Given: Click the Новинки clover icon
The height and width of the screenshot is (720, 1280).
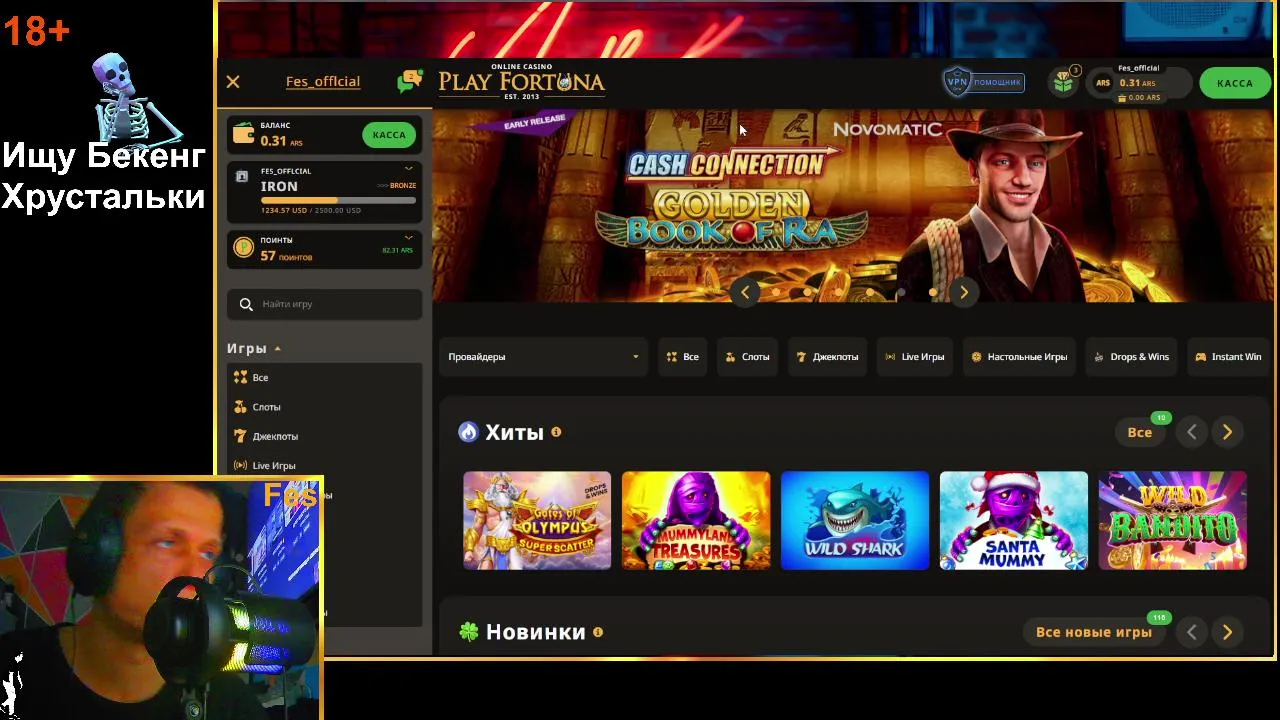Looking at the screenshot, I should click(x=469, y=632).
